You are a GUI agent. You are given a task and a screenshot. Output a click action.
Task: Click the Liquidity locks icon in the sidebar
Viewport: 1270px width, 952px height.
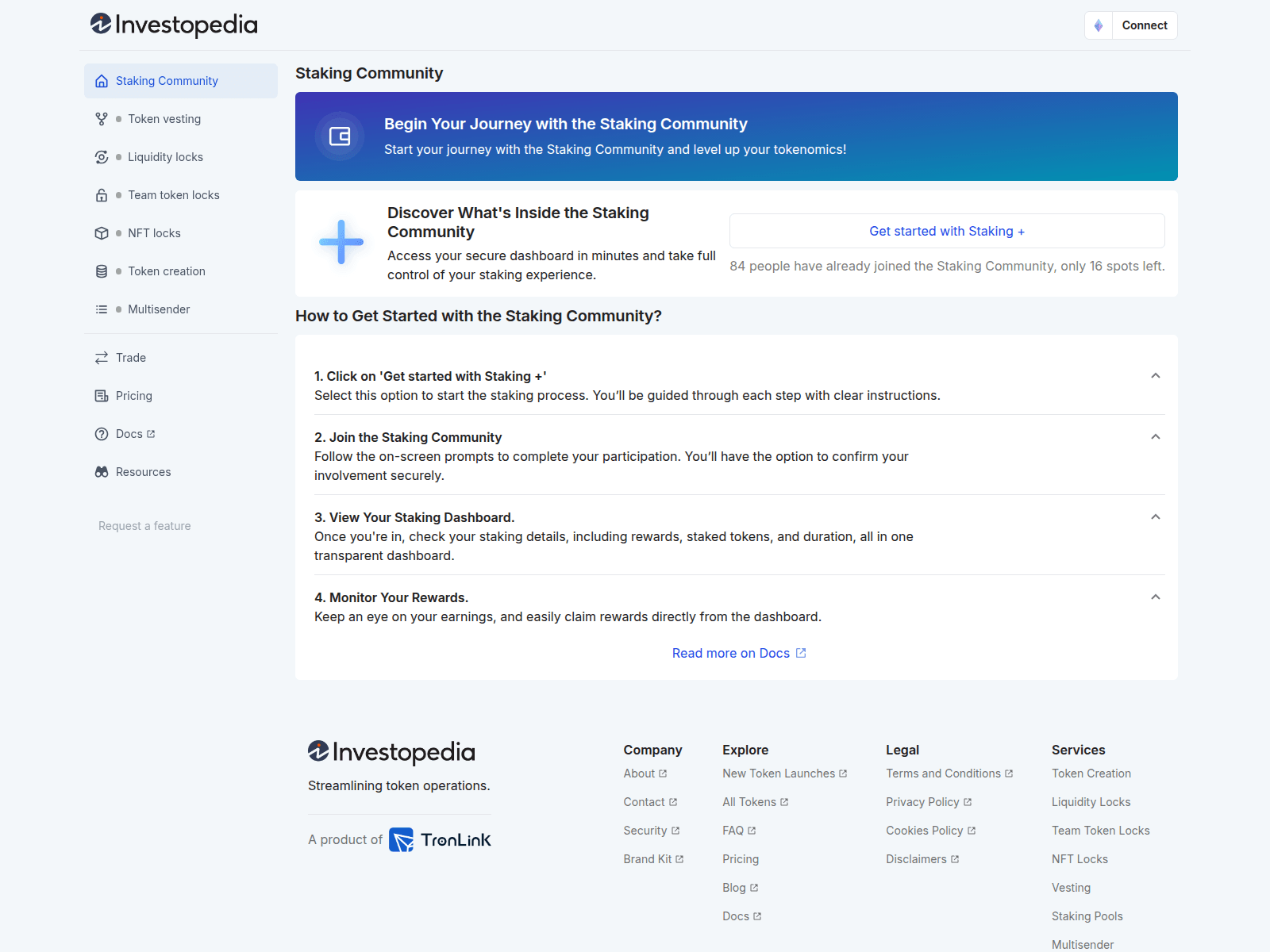tap(102, 157)
